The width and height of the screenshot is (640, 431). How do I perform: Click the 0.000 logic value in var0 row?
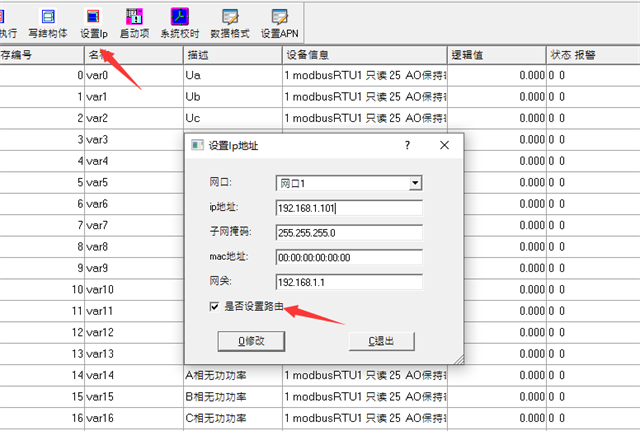497,75
